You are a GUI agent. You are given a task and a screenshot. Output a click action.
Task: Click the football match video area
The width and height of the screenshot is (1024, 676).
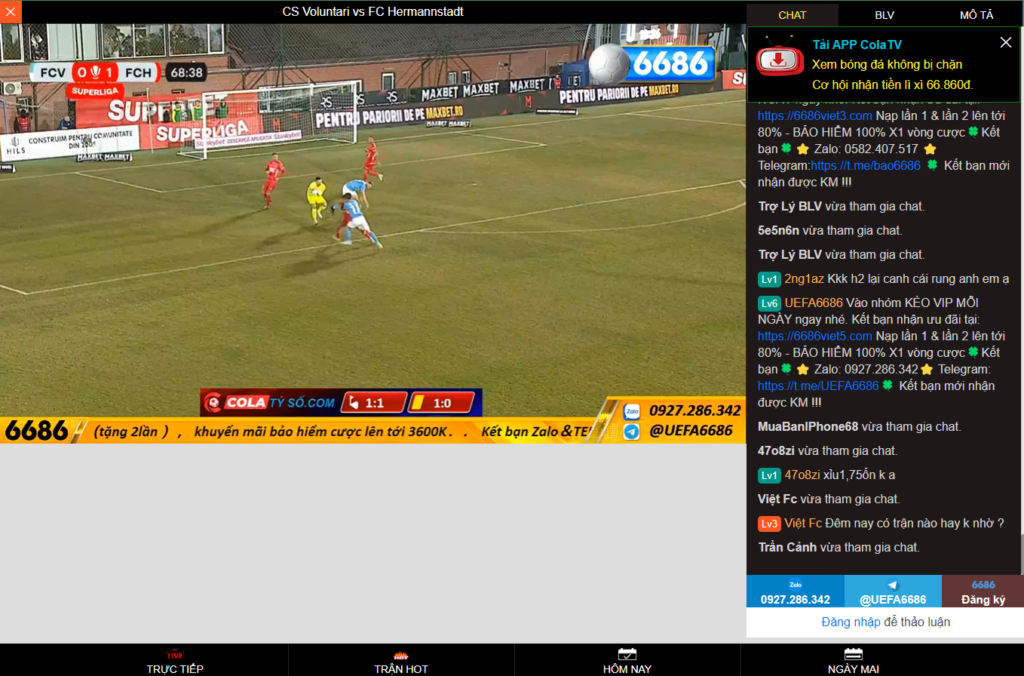tap(373, 234)
